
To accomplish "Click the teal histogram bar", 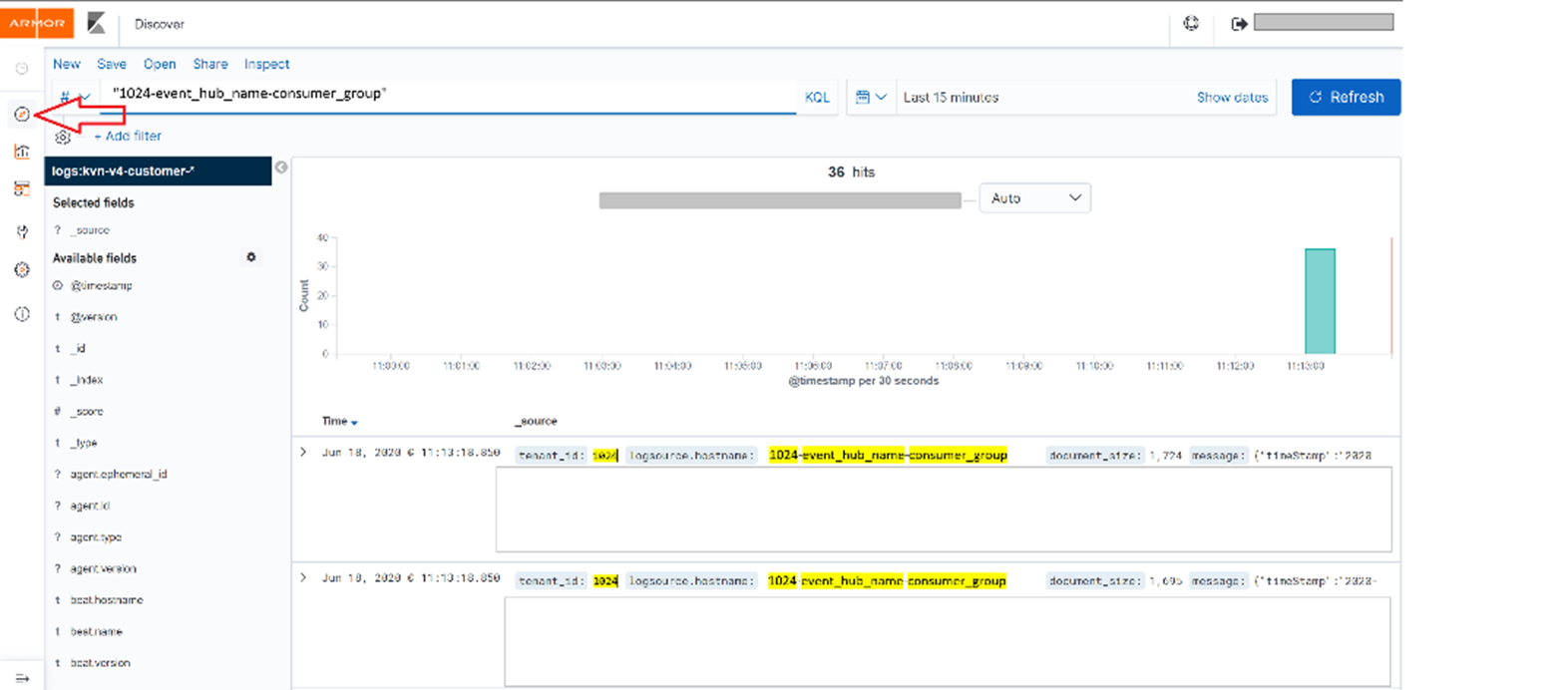I will coord(1320,301).
